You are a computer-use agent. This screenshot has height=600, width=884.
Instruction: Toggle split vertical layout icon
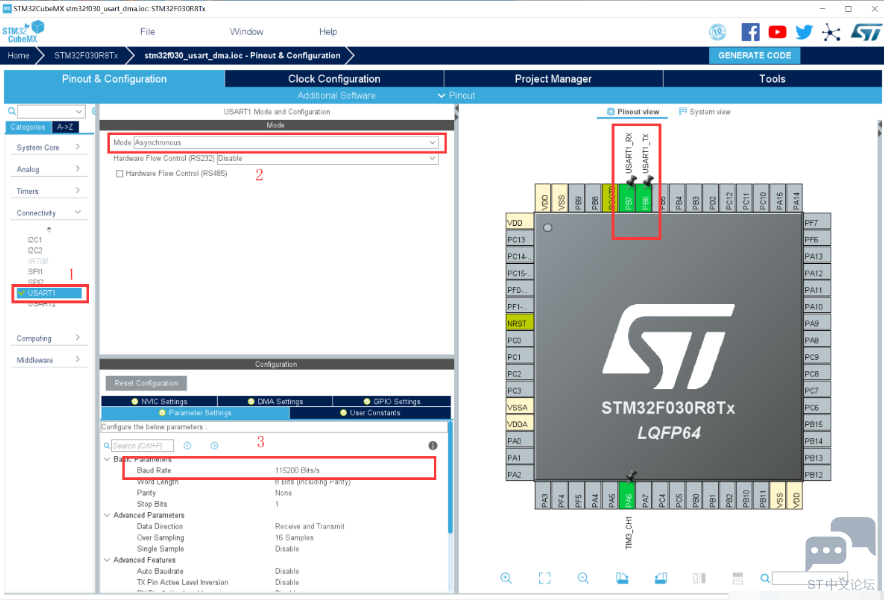pyautogui.click(x=699, y=578)
